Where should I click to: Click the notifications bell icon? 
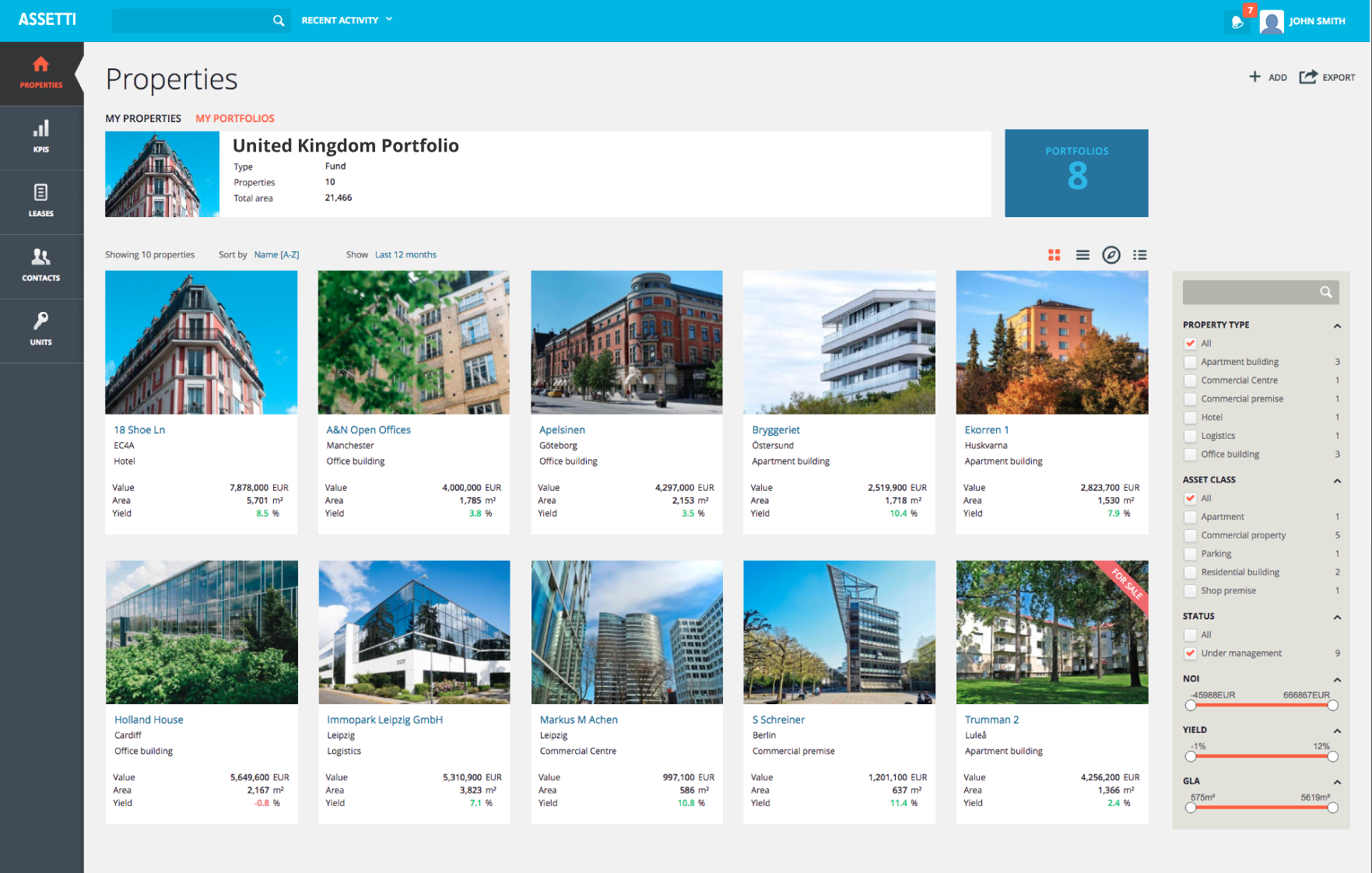click(1237, 22)
